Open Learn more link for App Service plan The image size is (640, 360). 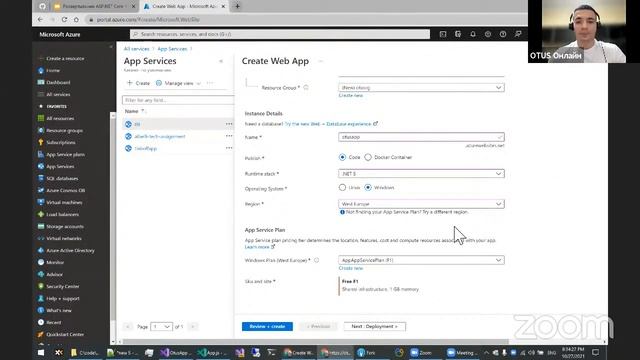(x=260, y=247)
